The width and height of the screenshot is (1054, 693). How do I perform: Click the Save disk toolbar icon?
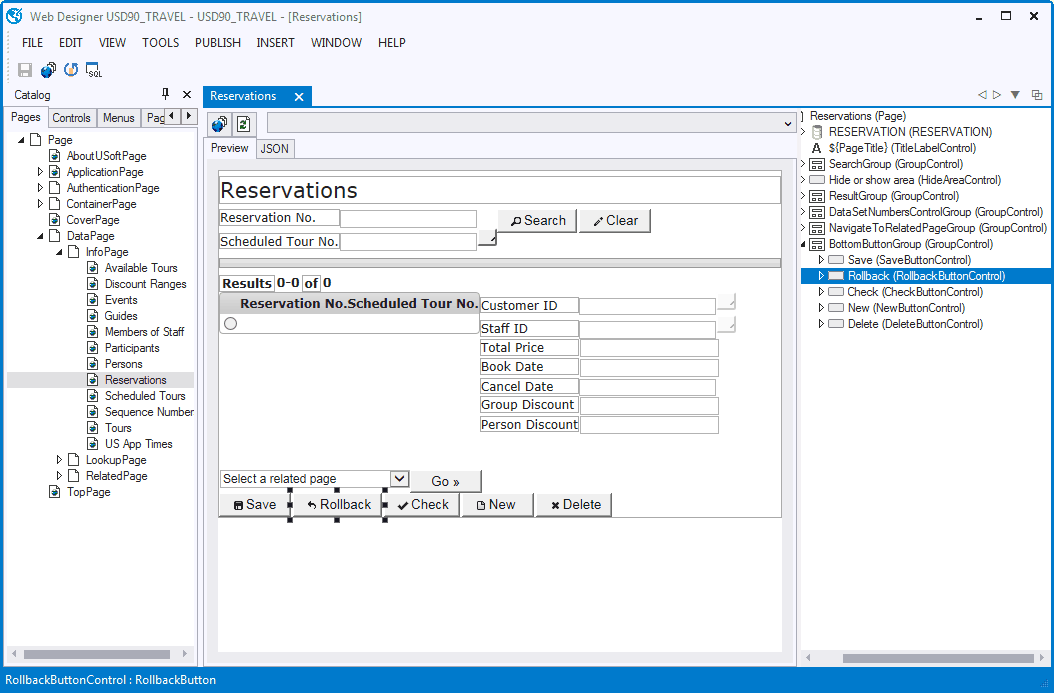pyautogui.click(x=25, y=70)
